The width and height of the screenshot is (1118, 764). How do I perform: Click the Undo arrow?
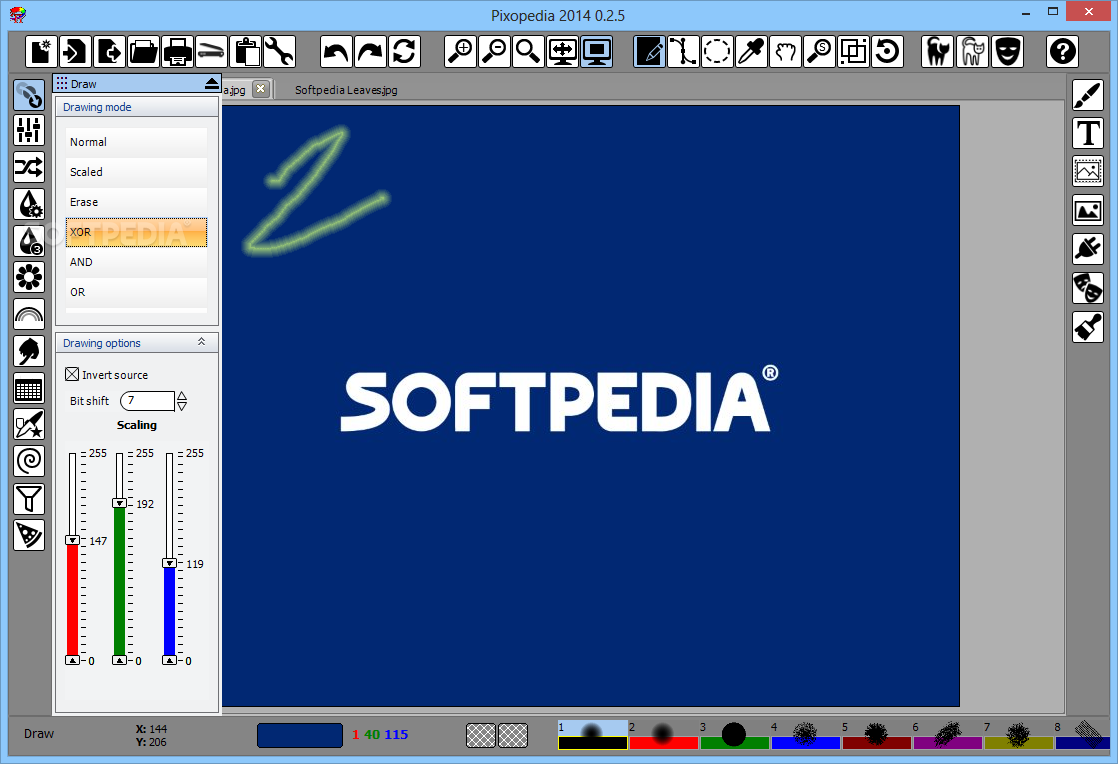pyautogui.click(x=336, y=51)
